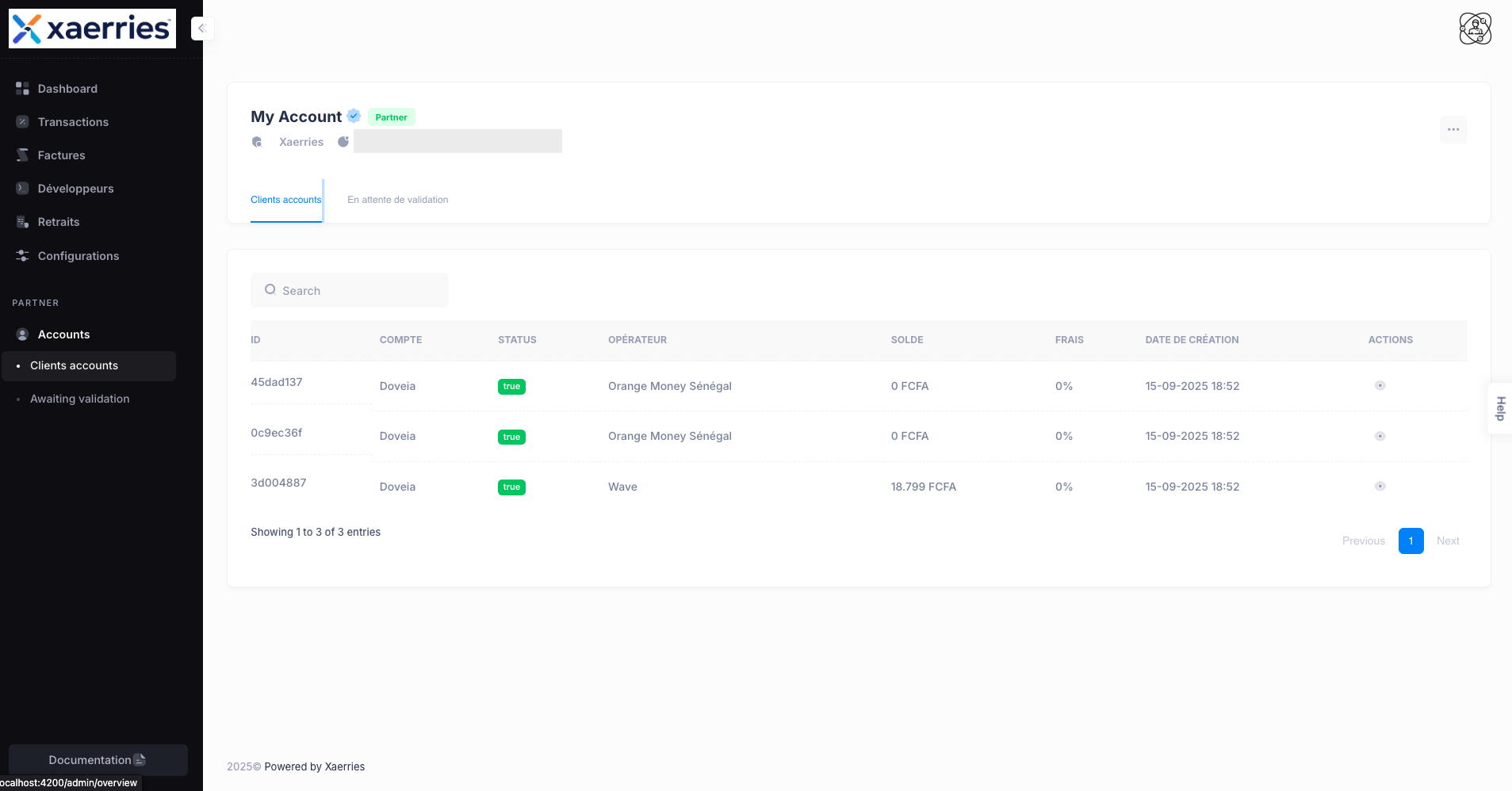Click the verified checkmark badge next to My Account

[x=353, y=116]
